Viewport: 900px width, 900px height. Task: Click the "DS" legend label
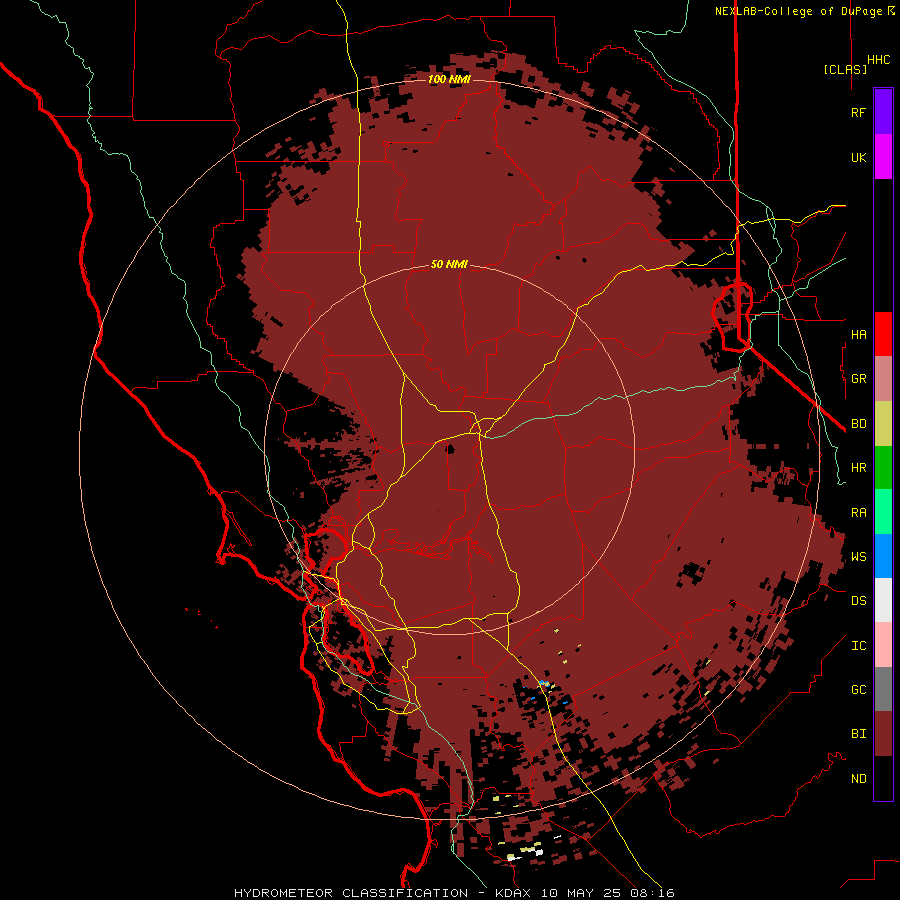(x=858, y=600)
